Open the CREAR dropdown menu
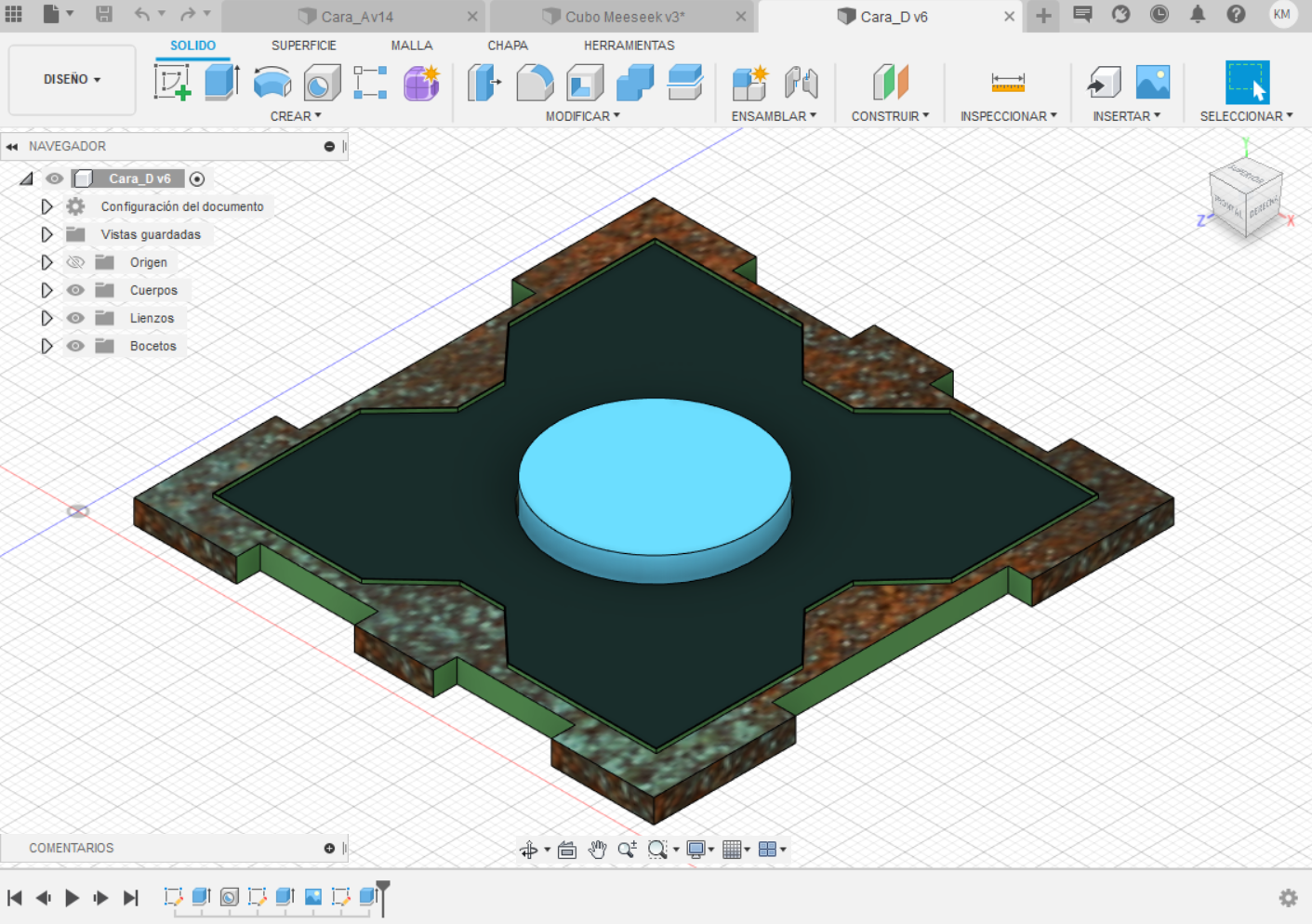The width and height of the screenshot is (1312, 924). 296,116
